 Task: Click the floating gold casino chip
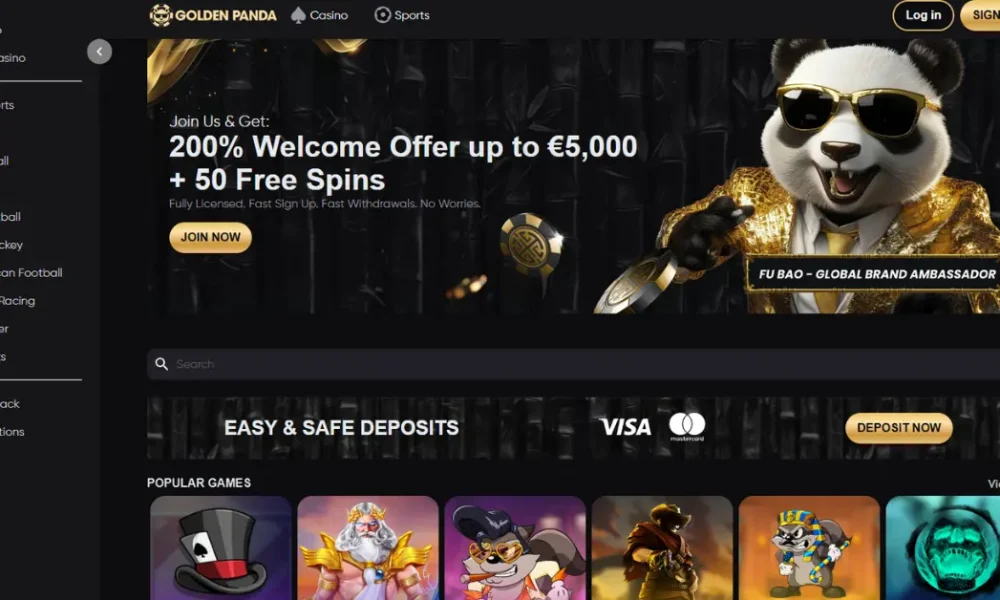click(x=530, y=244)
